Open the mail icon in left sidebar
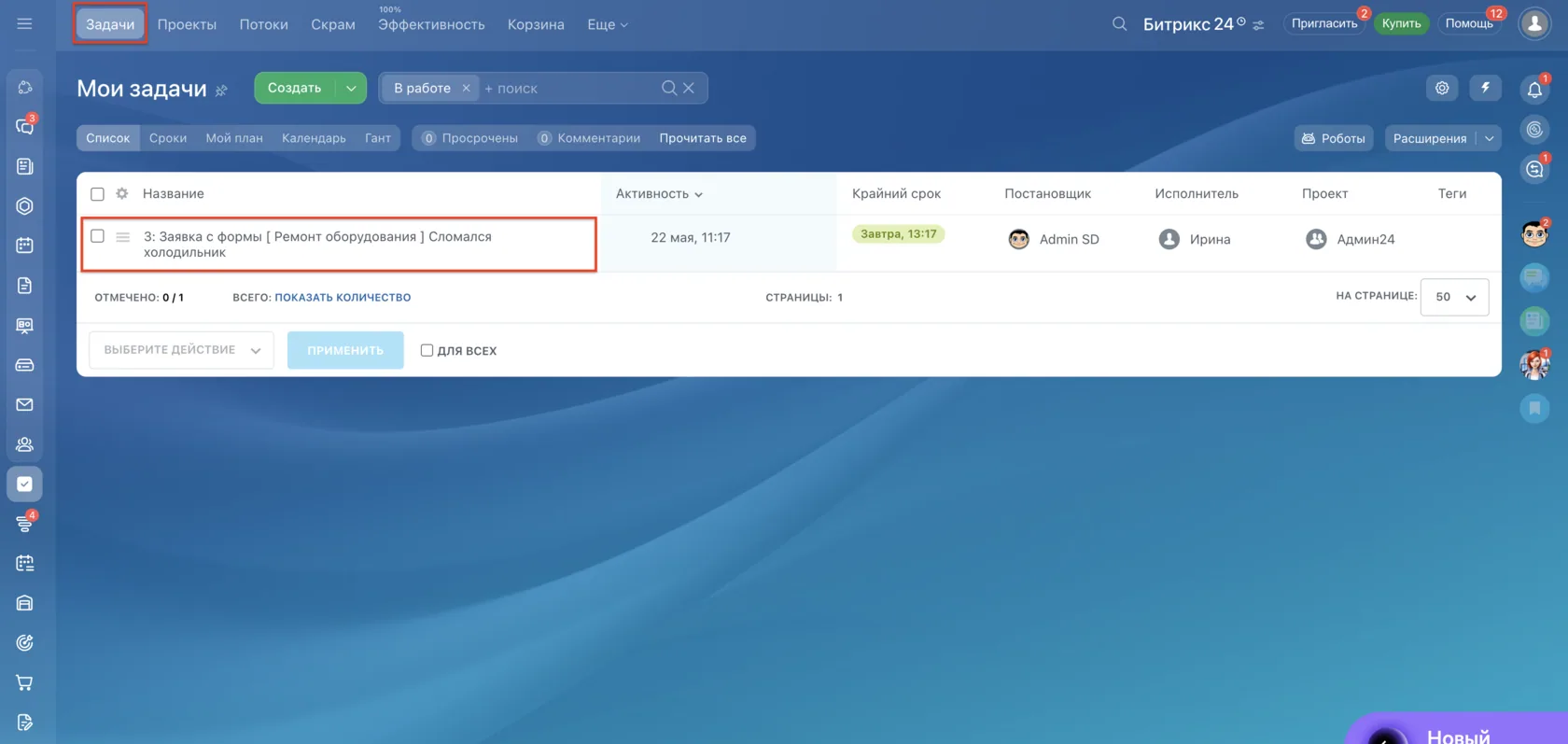Viewport: 1568px width, 744px height. point(24,405)
